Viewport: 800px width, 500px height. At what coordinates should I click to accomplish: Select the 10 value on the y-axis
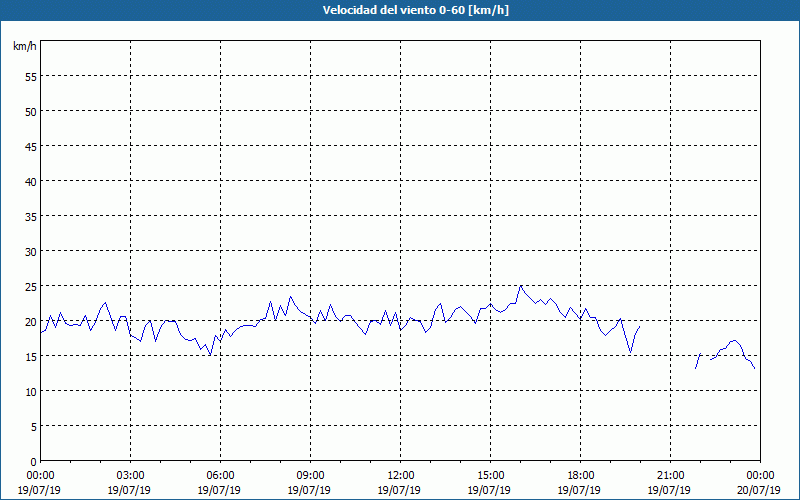coord(31,391)
